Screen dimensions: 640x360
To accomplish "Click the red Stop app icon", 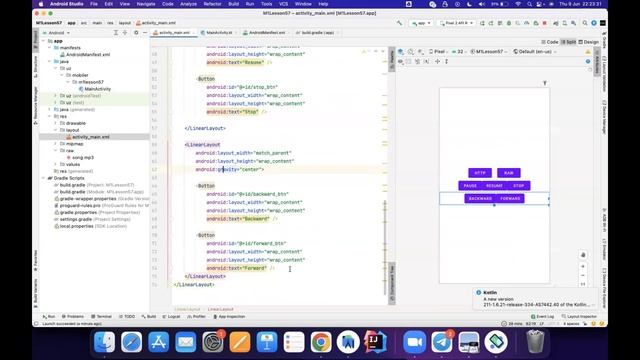I will coord(544,23).
